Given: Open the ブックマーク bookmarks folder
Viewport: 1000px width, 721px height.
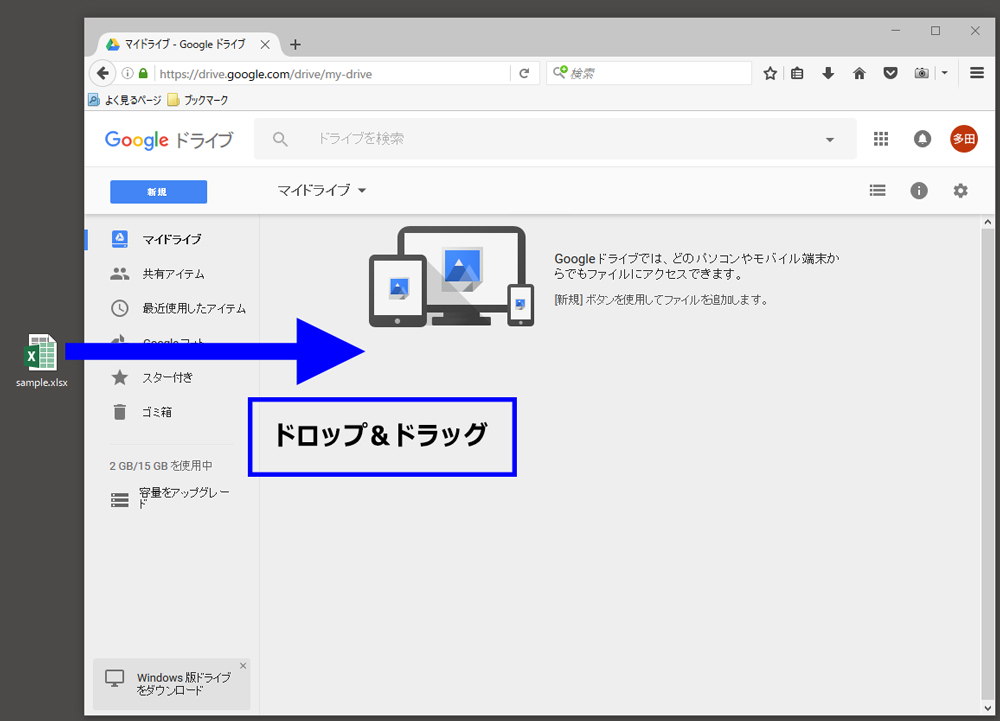Looking at the screenshot, I should [x=198, y=99].
